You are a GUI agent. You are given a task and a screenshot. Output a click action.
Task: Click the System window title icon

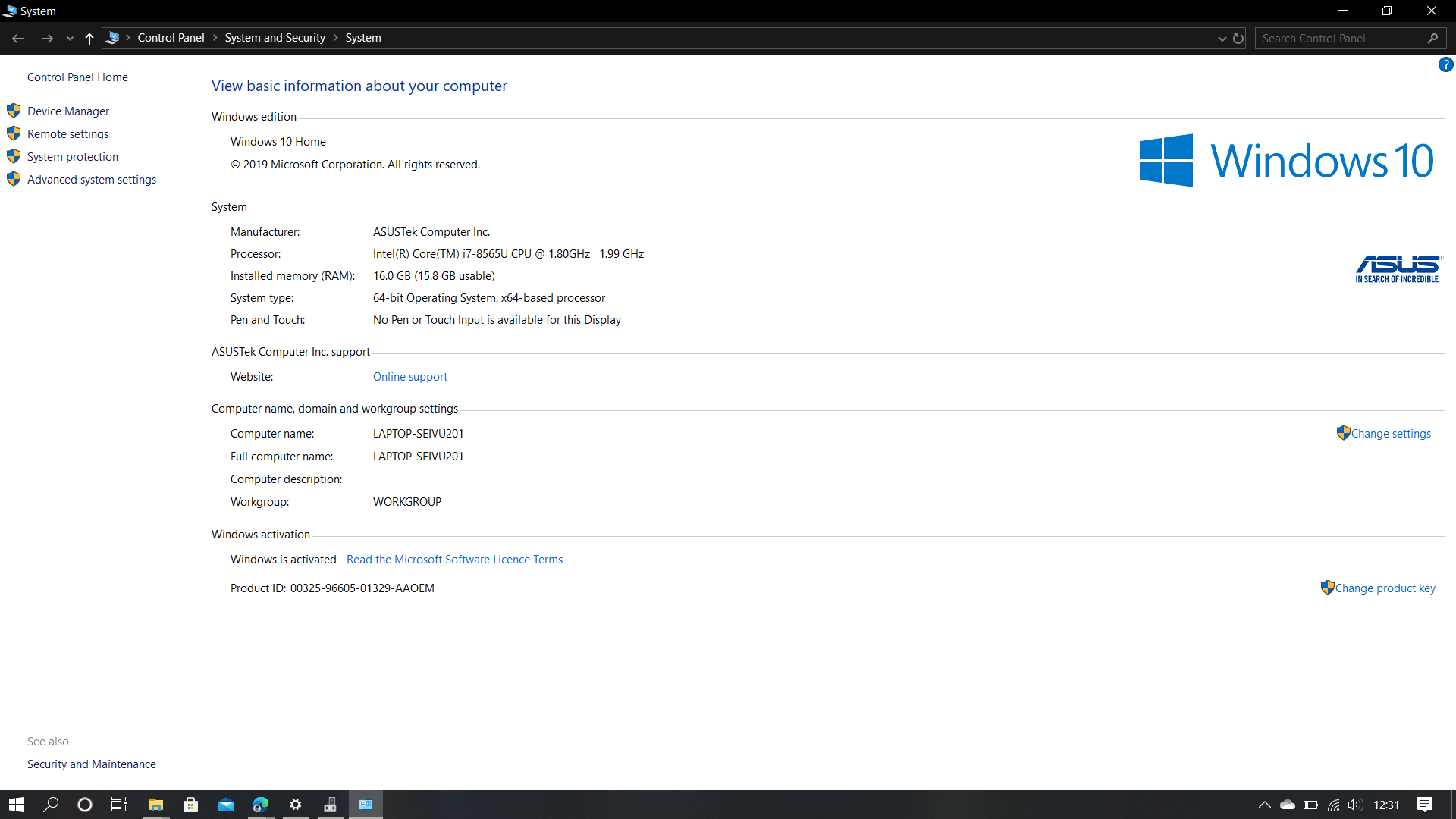pyautogui.click(x=9, y=11)
